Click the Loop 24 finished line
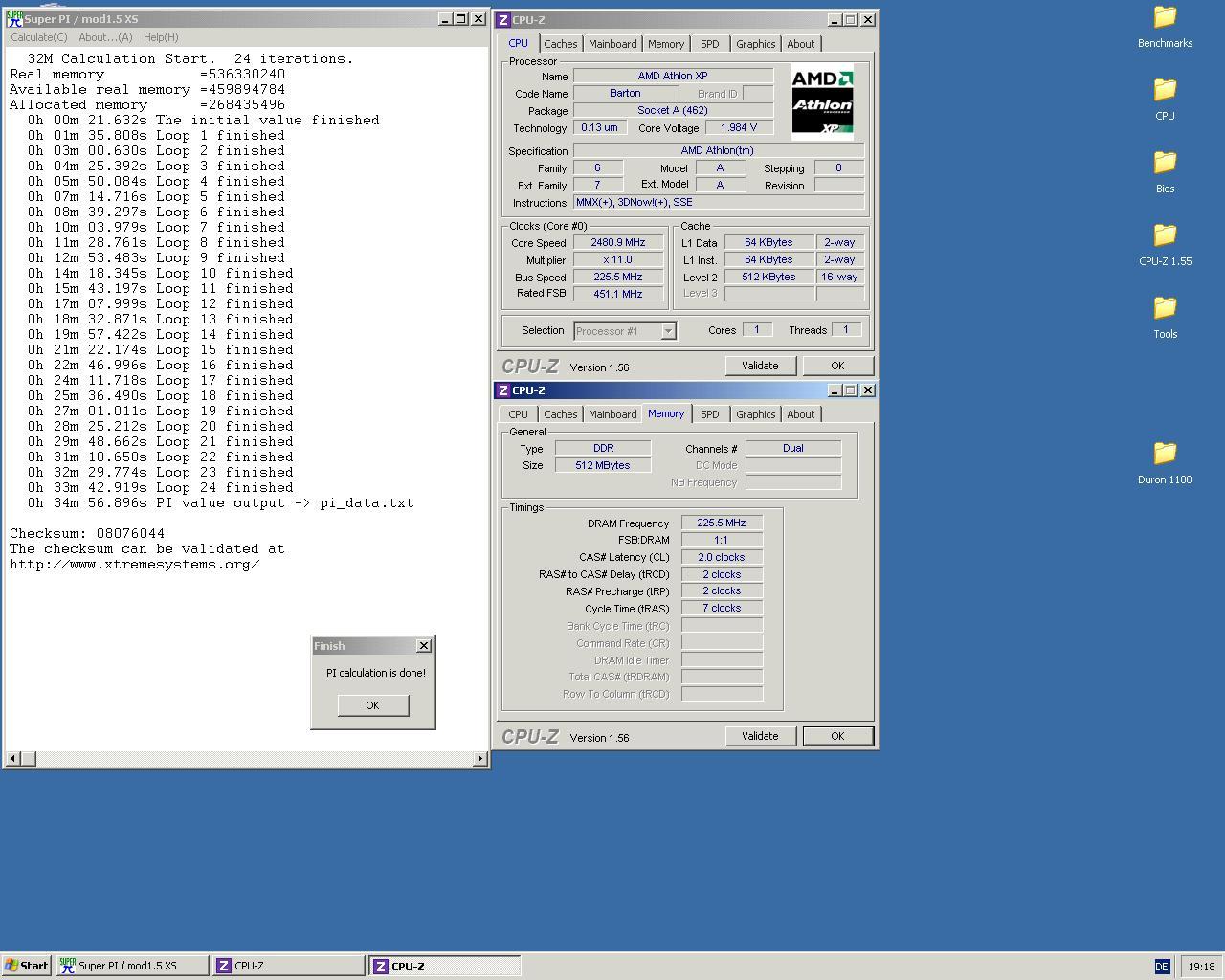The image size is (1225, 980). 160,487
